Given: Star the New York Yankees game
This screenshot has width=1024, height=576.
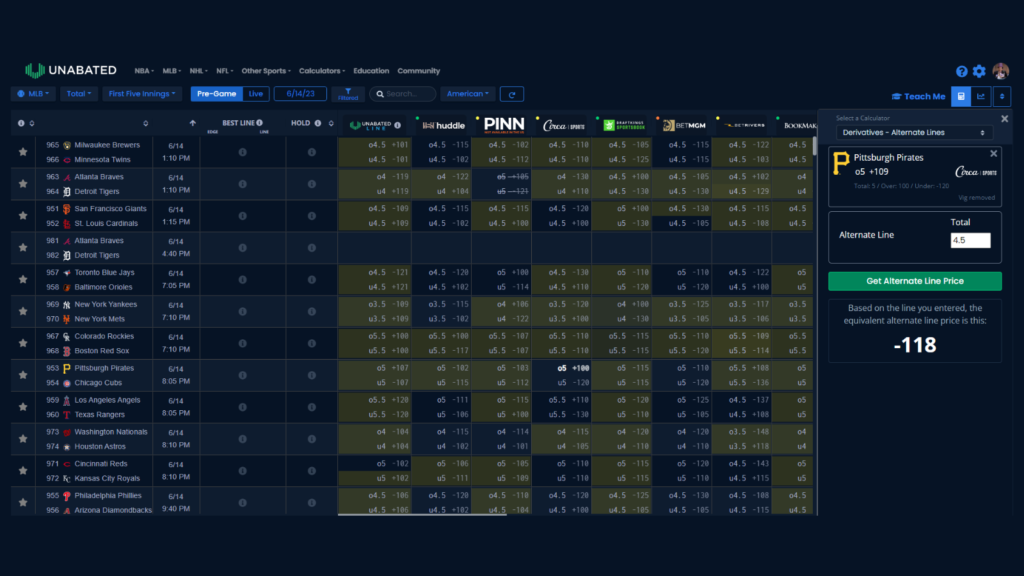Looking at the screenshot, I should tap(23, 312).
